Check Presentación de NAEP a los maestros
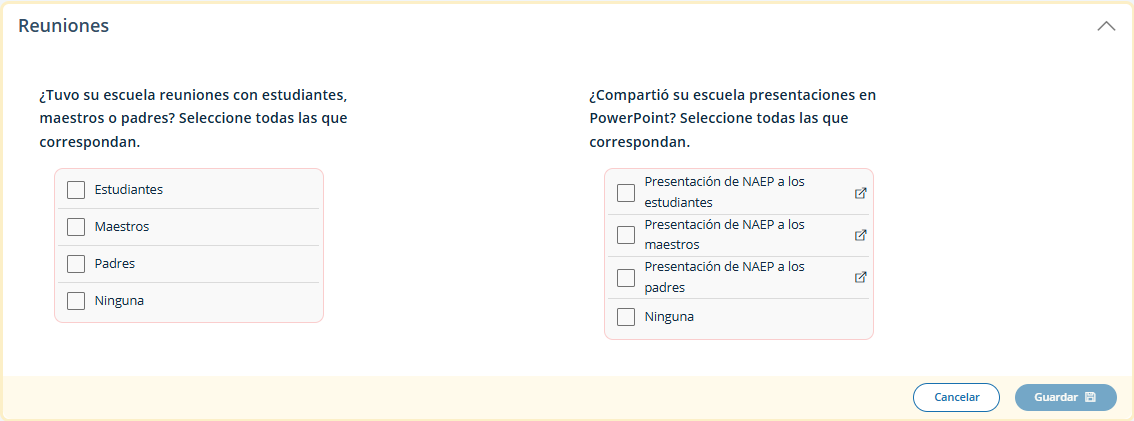Screen dimensions: 1134x421 626,235
